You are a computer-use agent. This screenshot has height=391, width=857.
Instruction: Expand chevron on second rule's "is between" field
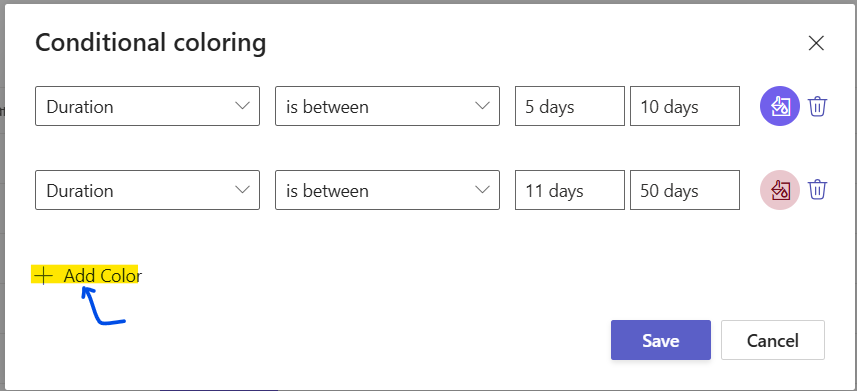coord(482,190)
